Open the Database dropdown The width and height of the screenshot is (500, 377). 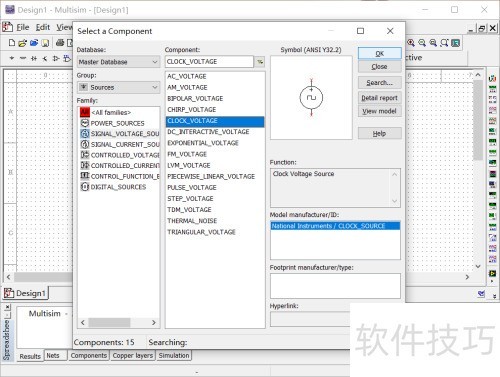pos(155,62)
